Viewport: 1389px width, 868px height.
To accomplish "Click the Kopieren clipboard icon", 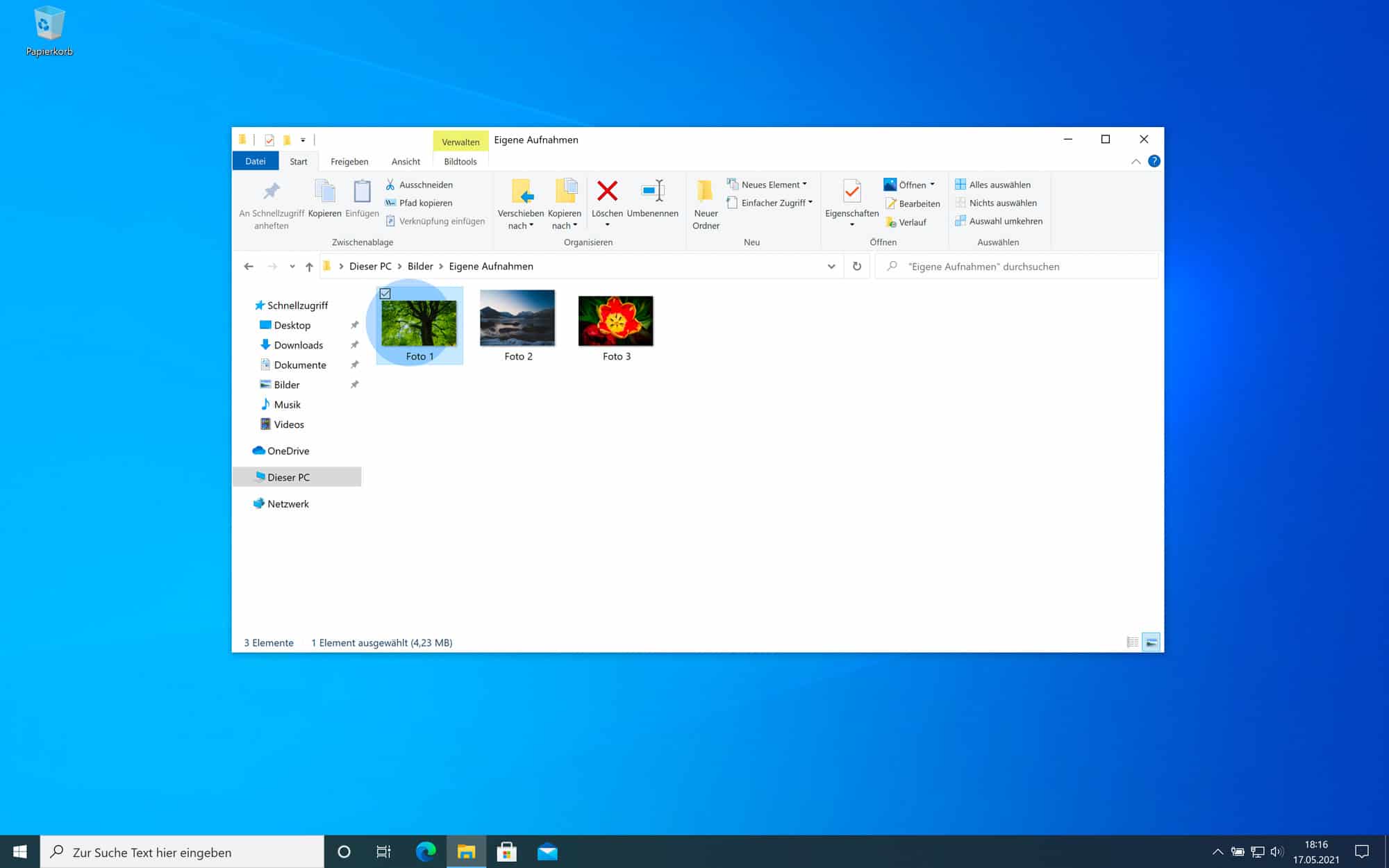I will coord(324,190).
